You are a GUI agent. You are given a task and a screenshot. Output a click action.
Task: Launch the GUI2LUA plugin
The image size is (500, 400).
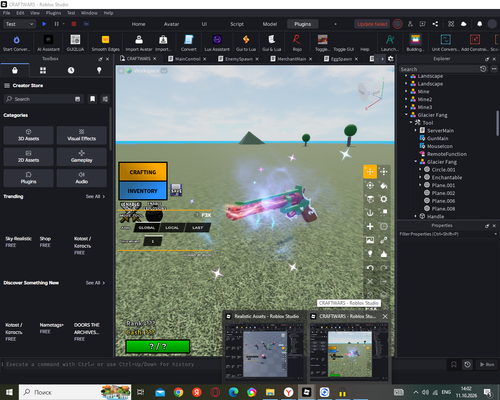(75, 40)
